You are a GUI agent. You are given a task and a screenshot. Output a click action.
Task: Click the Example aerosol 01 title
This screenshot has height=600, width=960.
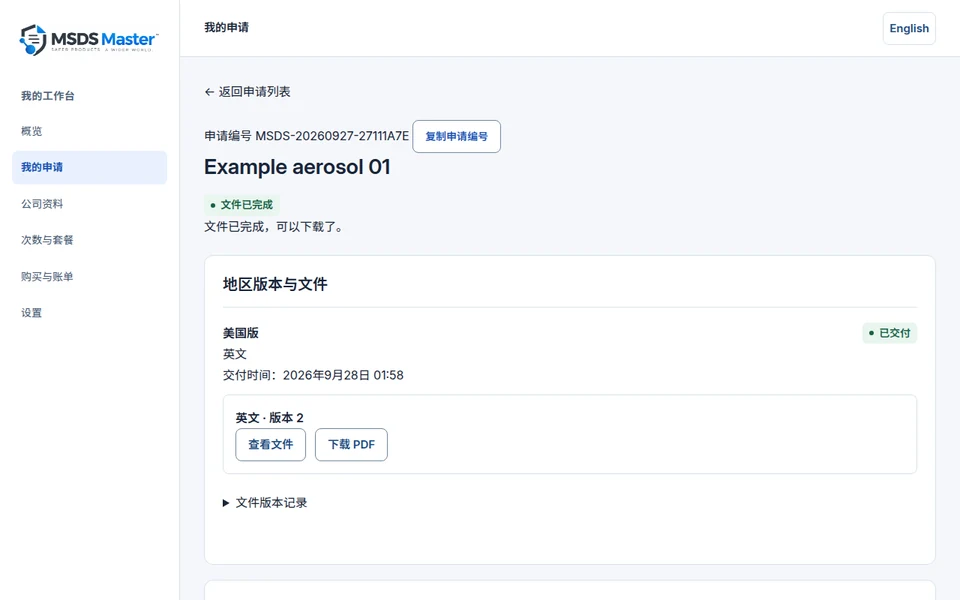click(297, 167)
